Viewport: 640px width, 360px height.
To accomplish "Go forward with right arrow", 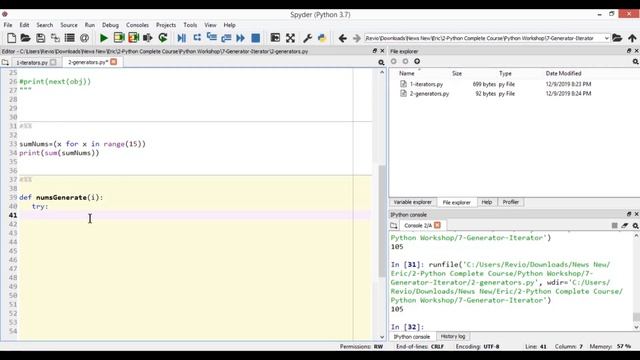I will click(x=357, y=38).
